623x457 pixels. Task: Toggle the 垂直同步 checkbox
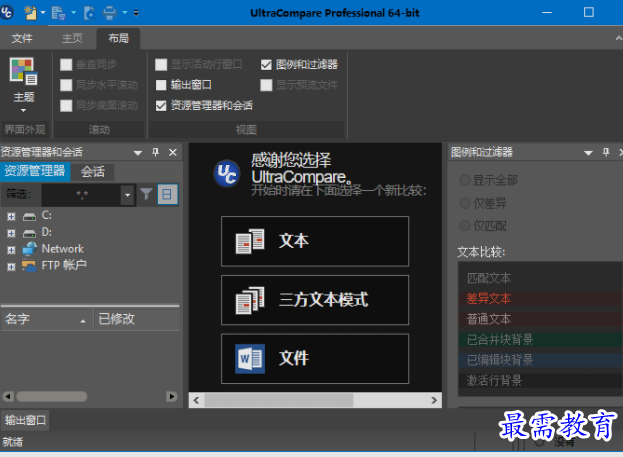coord(66,64)
